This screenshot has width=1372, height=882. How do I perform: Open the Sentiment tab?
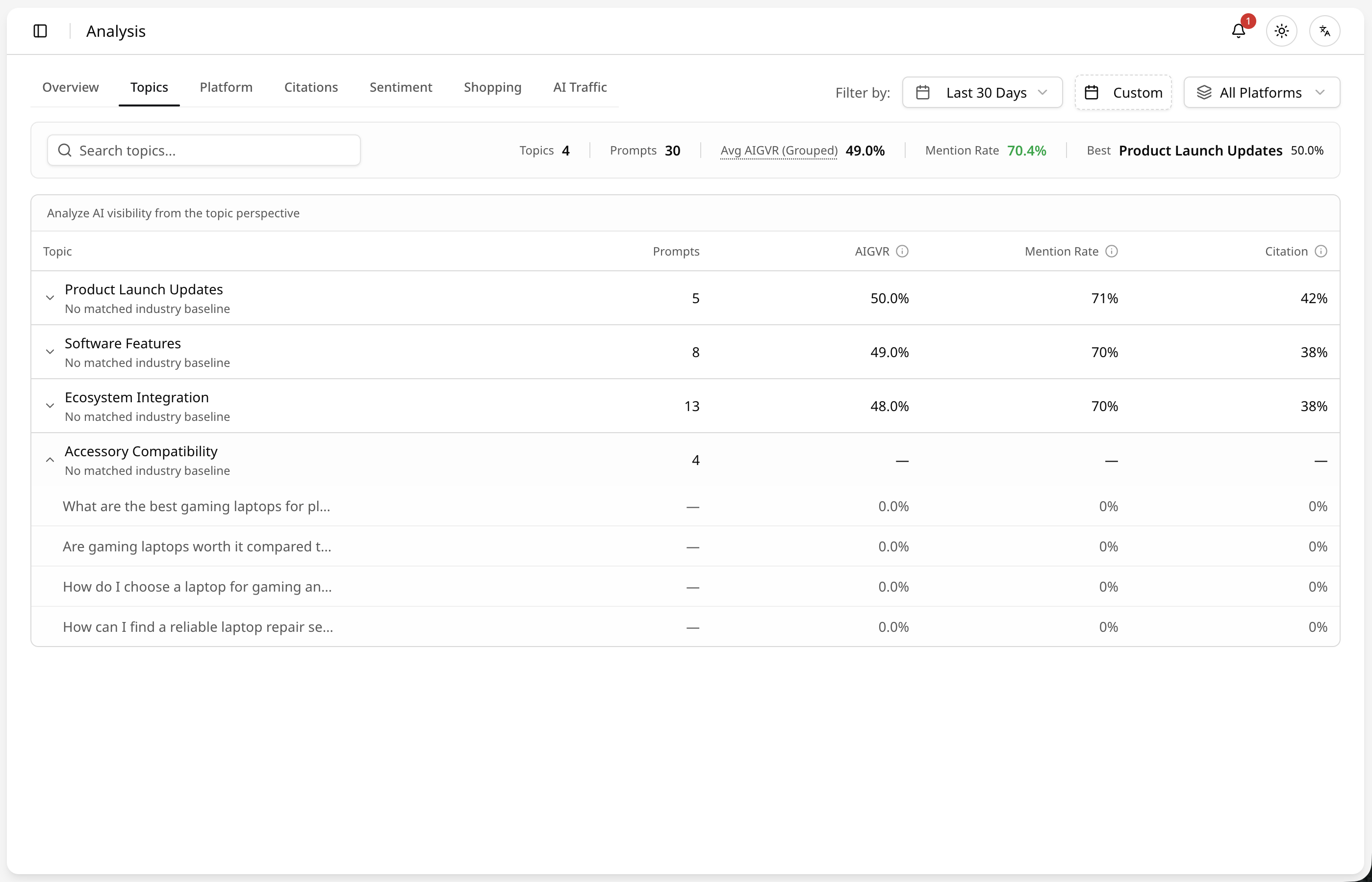tap(401, 87)
